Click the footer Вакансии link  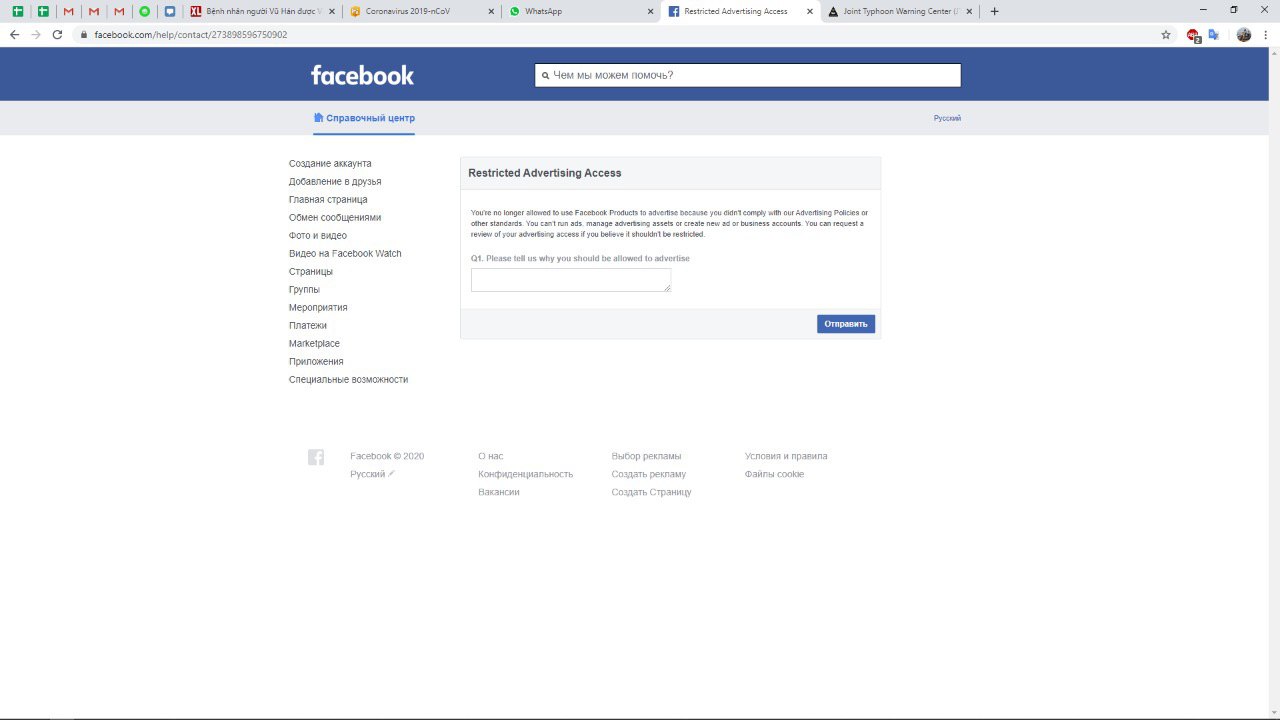[x=499, y=492]
